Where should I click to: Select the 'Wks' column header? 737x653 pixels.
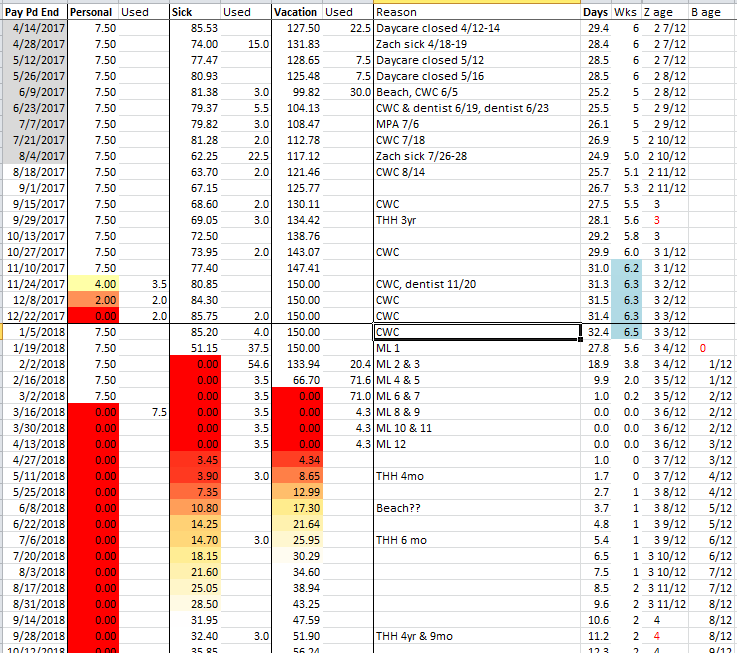click(x=626, y=12)
